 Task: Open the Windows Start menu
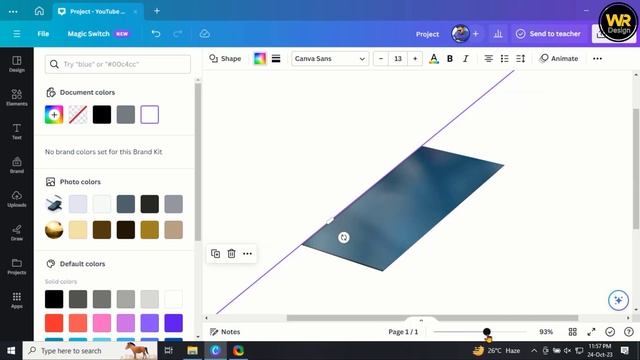[11, 351]
